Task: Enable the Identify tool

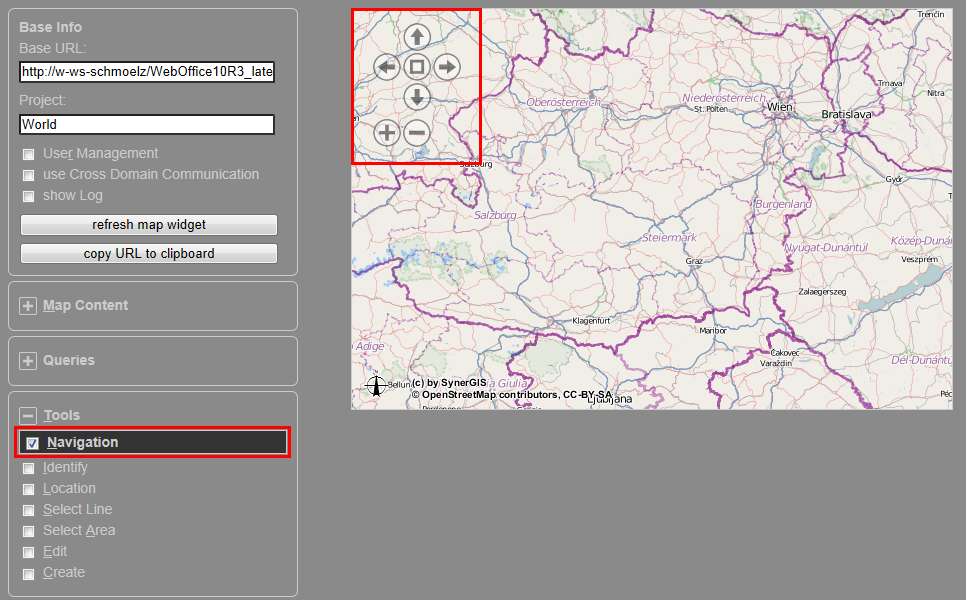Action: [x=28, y=467]
